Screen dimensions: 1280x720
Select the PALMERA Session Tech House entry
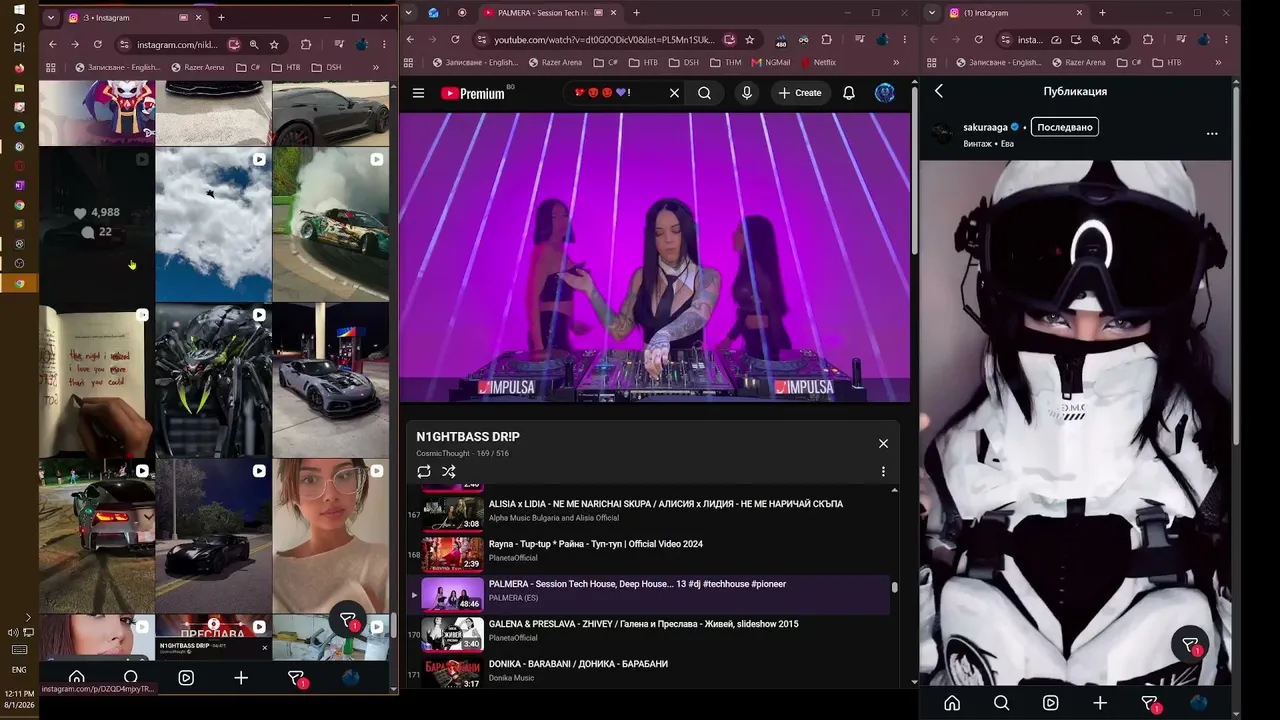coord(650,595)
